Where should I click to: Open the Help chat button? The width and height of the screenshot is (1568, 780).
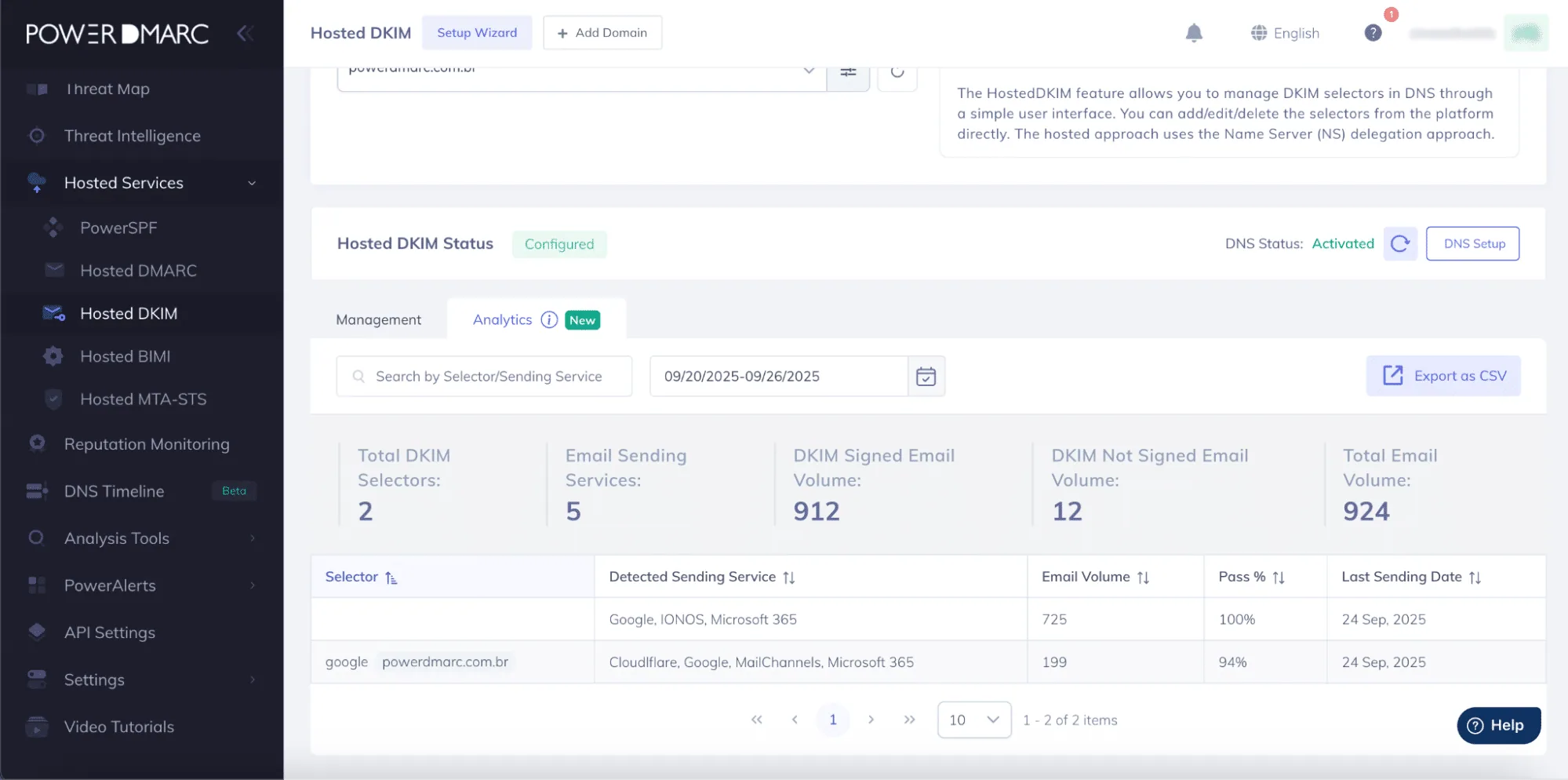point(1498,726)
